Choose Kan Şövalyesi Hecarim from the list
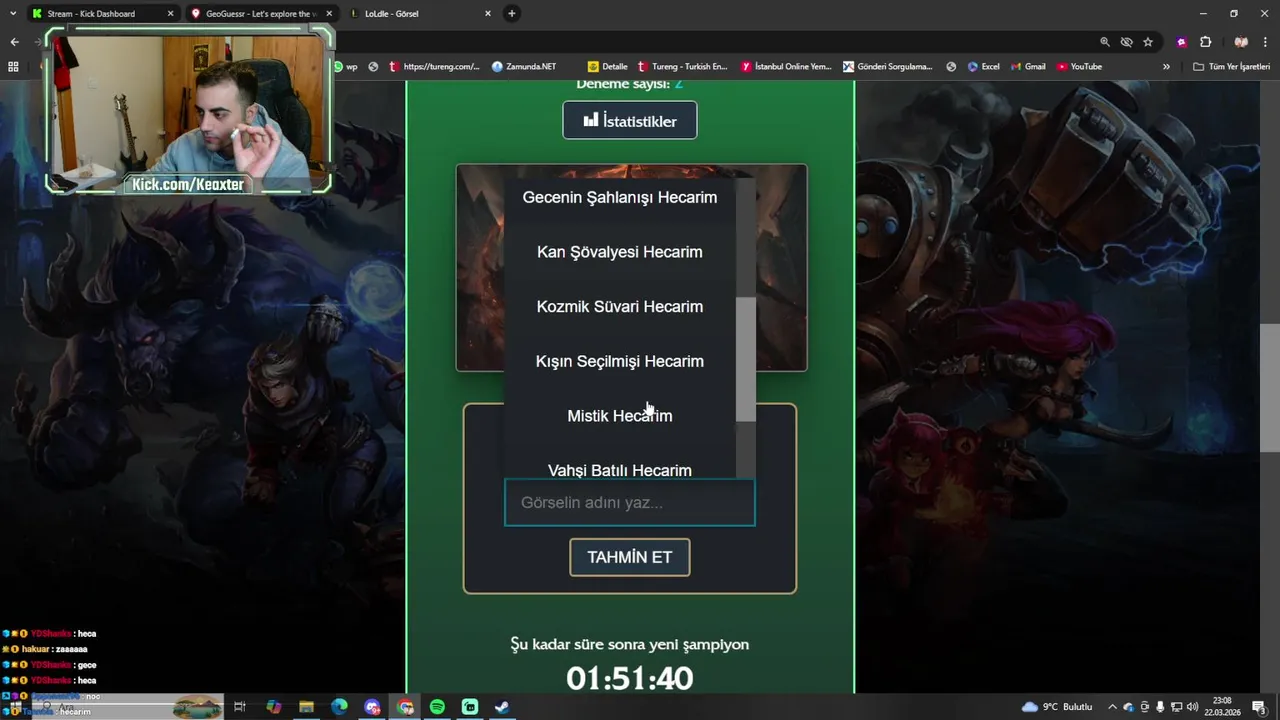1280x720 pixels. click(620, 252)
